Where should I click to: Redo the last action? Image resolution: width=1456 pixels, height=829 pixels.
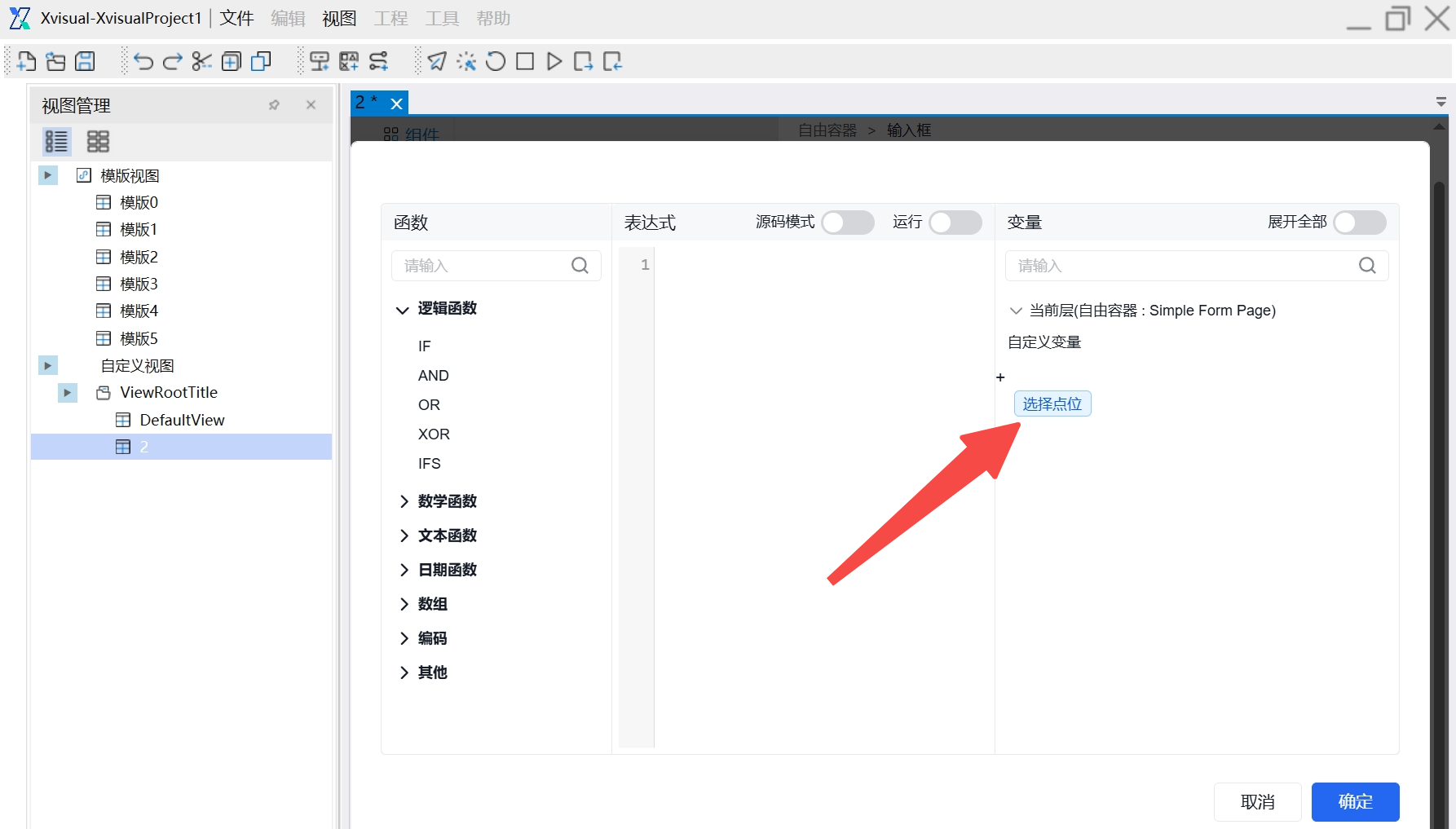coord(173,61)
